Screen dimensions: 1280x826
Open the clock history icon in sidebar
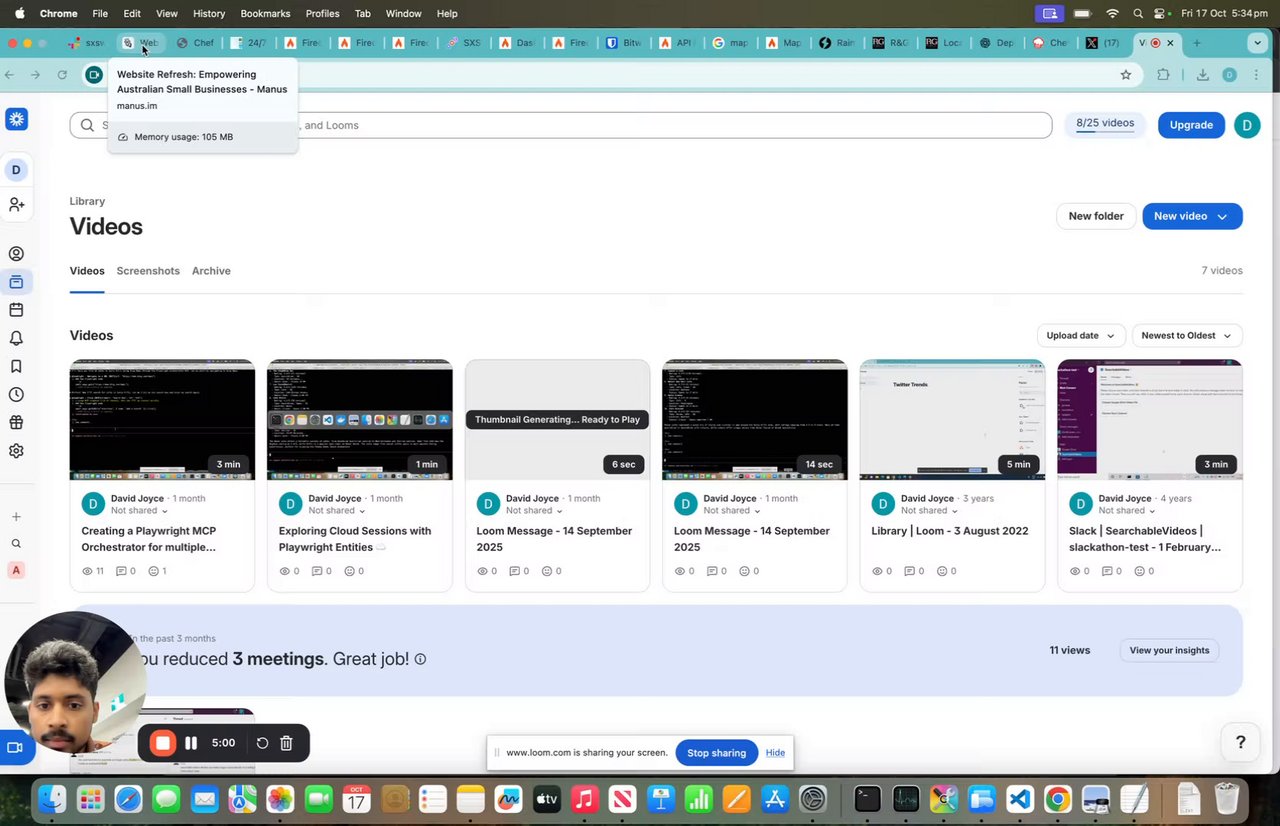16,394
